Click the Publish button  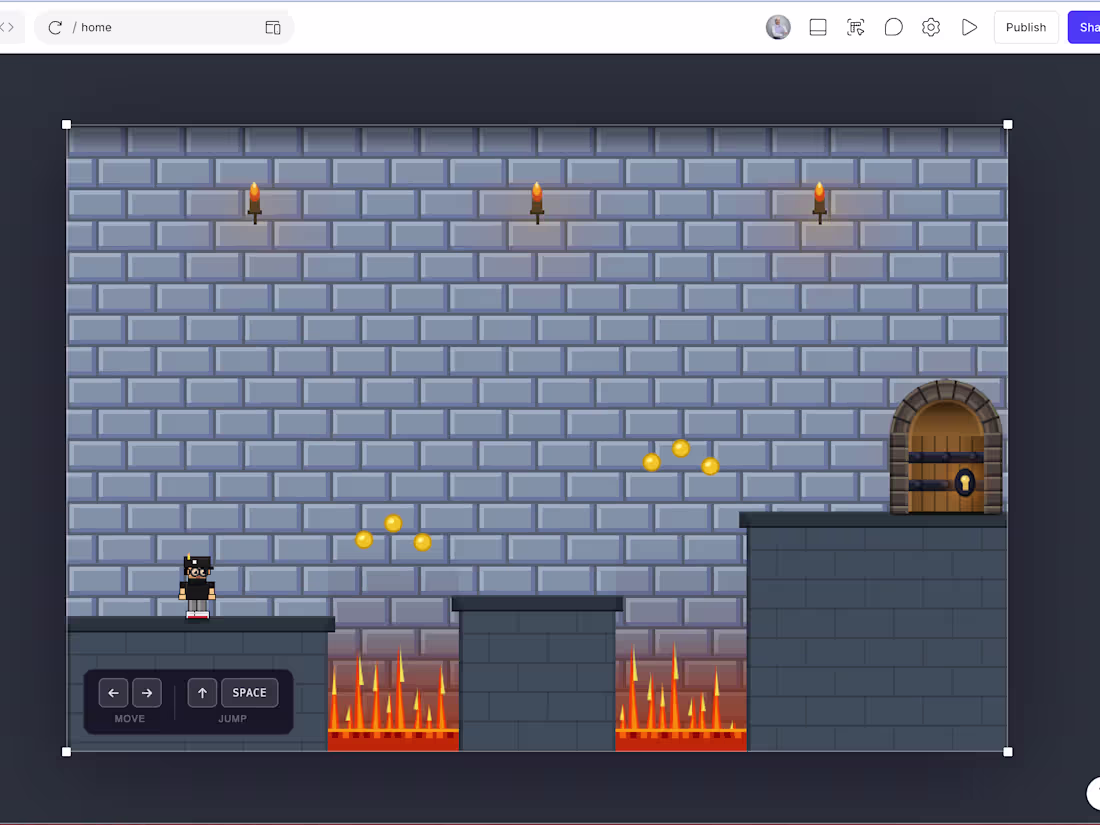(x=1026, y=27)
